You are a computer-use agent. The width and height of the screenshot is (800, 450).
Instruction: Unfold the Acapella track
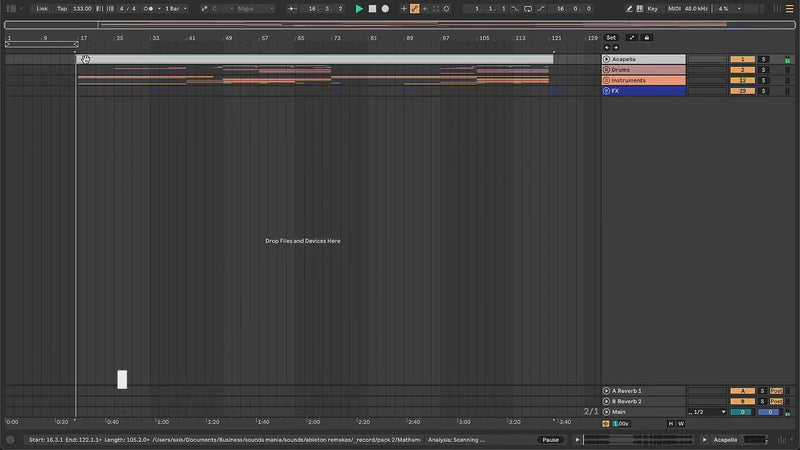pyautogui.click(x=607, y=59)
